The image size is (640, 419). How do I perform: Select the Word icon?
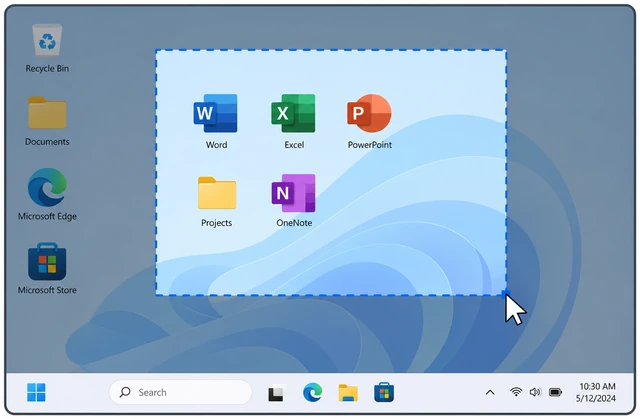(x=216, y=113)
